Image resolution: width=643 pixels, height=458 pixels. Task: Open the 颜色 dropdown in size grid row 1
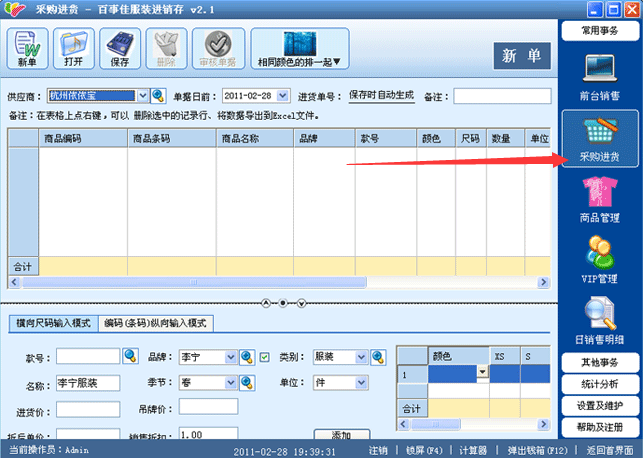483,372
